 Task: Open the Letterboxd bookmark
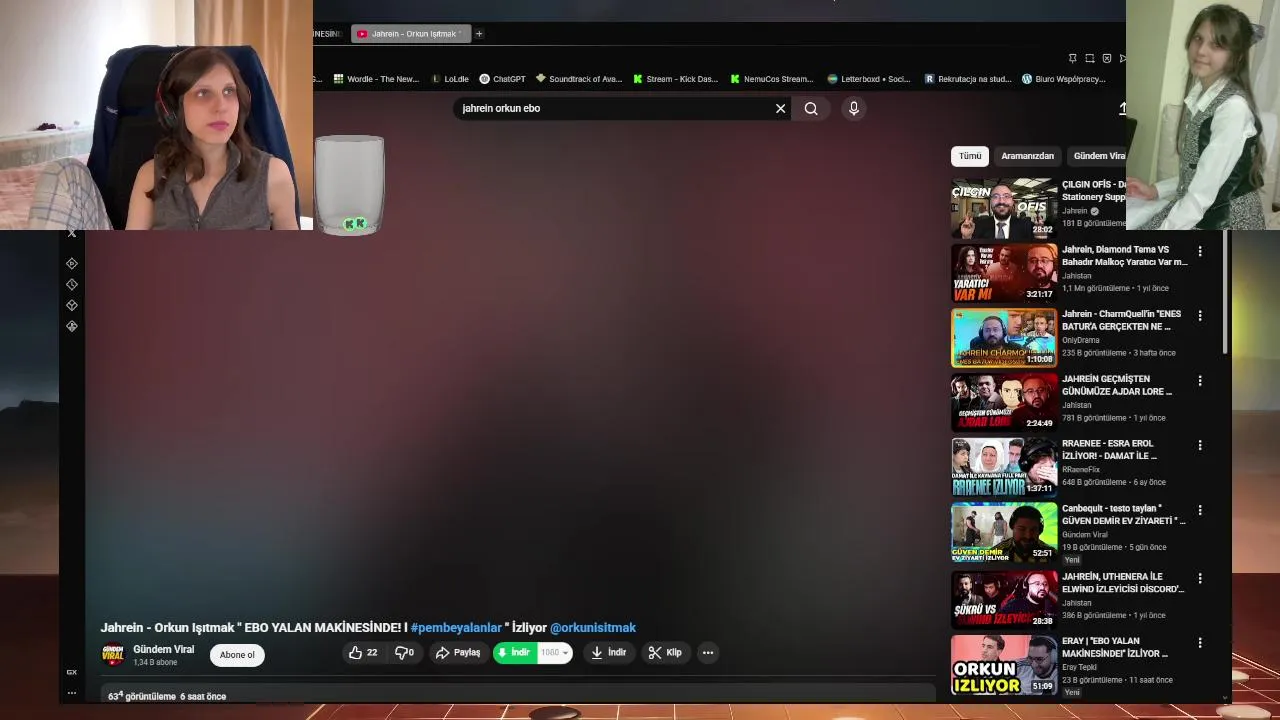point(869,79)
